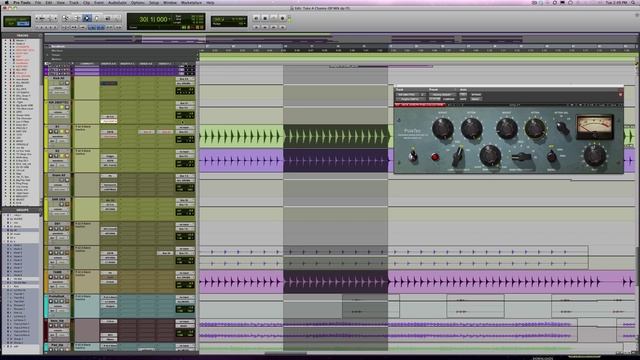Click the grid and nudge value display

[x=229, y=21]
